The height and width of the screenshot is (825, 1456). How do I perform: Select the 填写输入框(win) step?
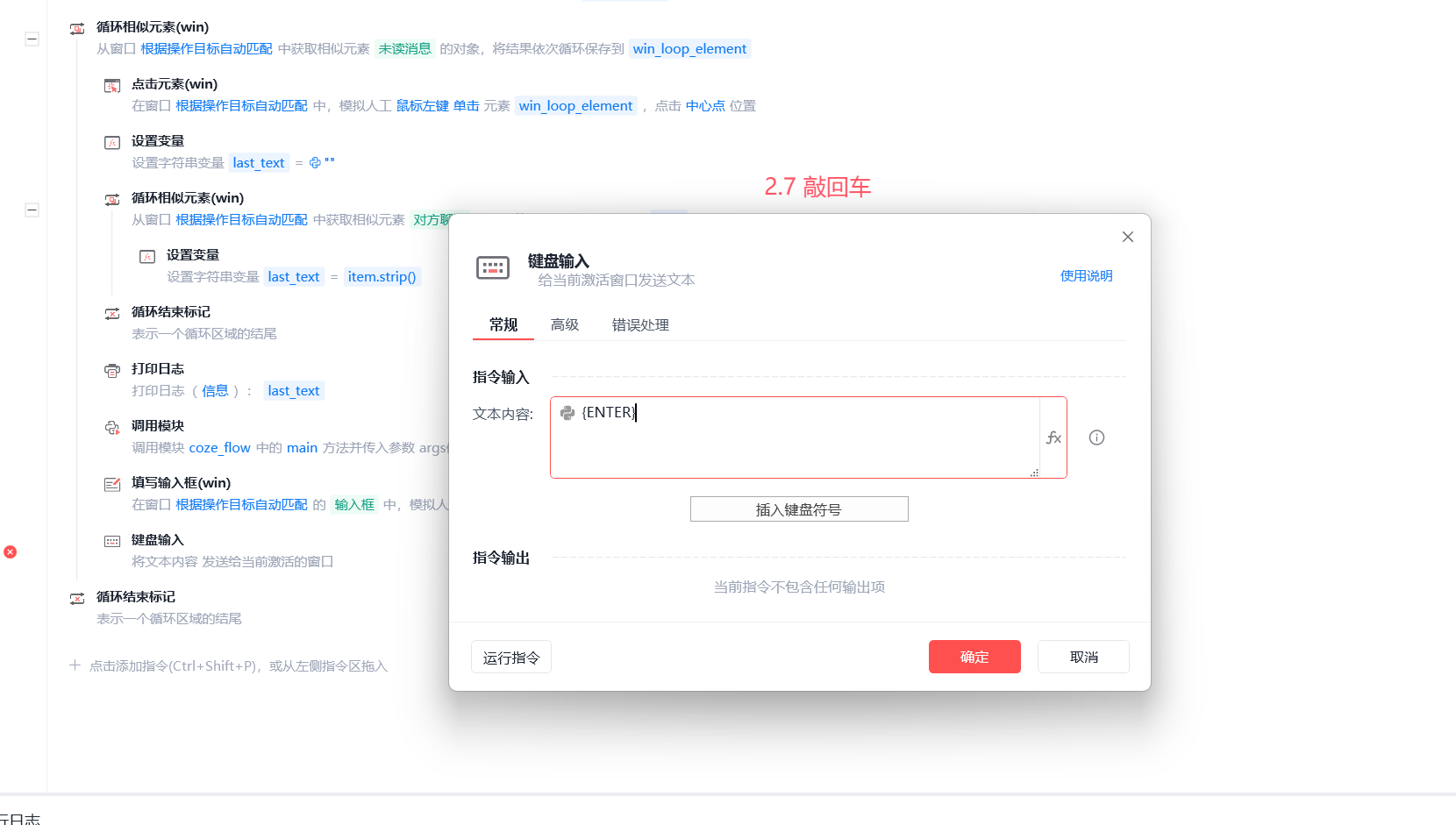pos(182,483)
